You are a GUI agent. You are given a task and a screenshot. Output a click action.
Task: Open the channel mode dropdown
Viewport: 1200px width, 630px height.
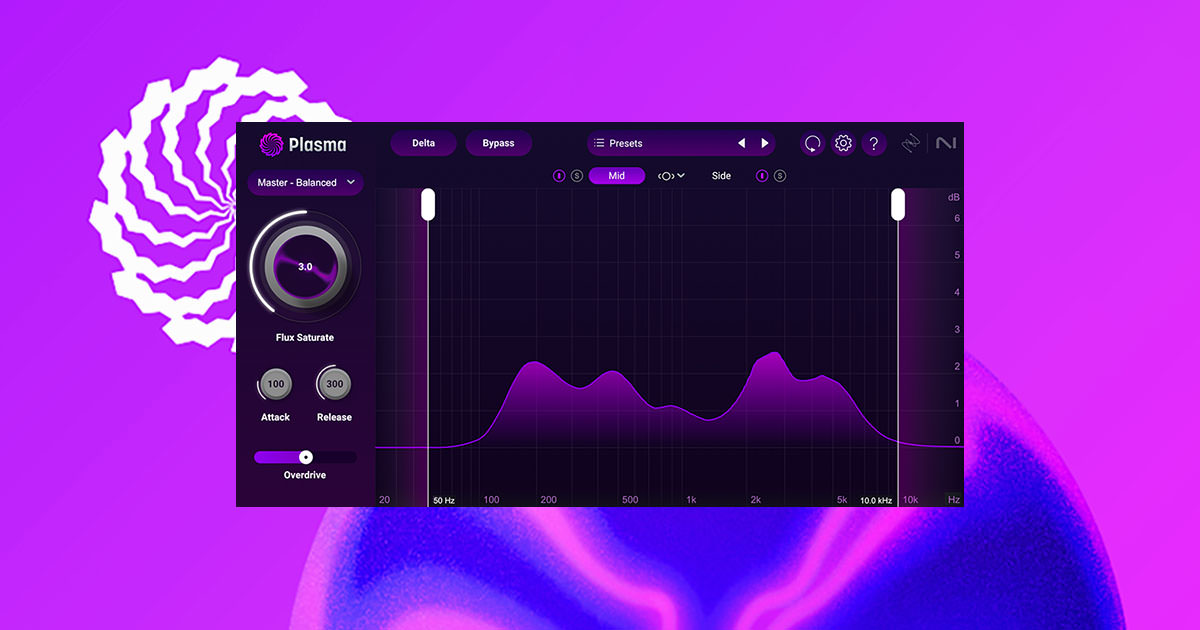[671, 176]
